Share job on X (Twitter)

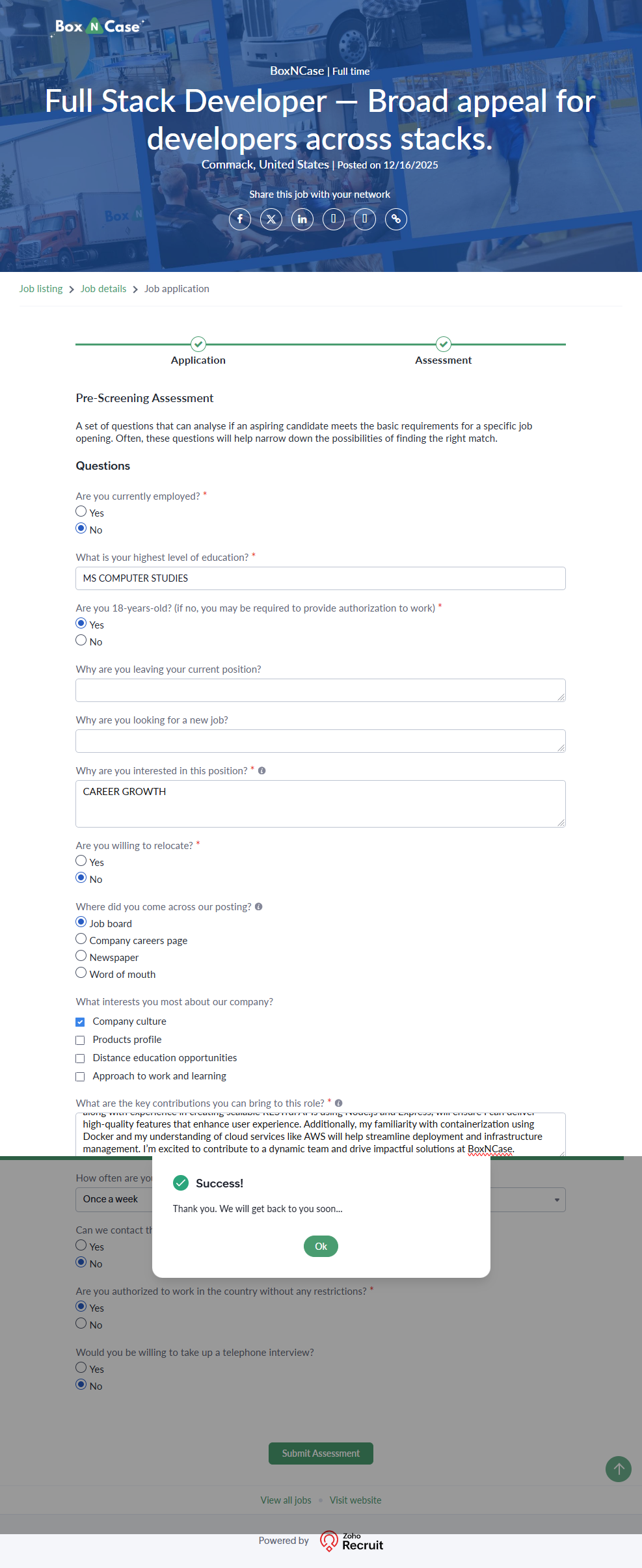(271, 219)
